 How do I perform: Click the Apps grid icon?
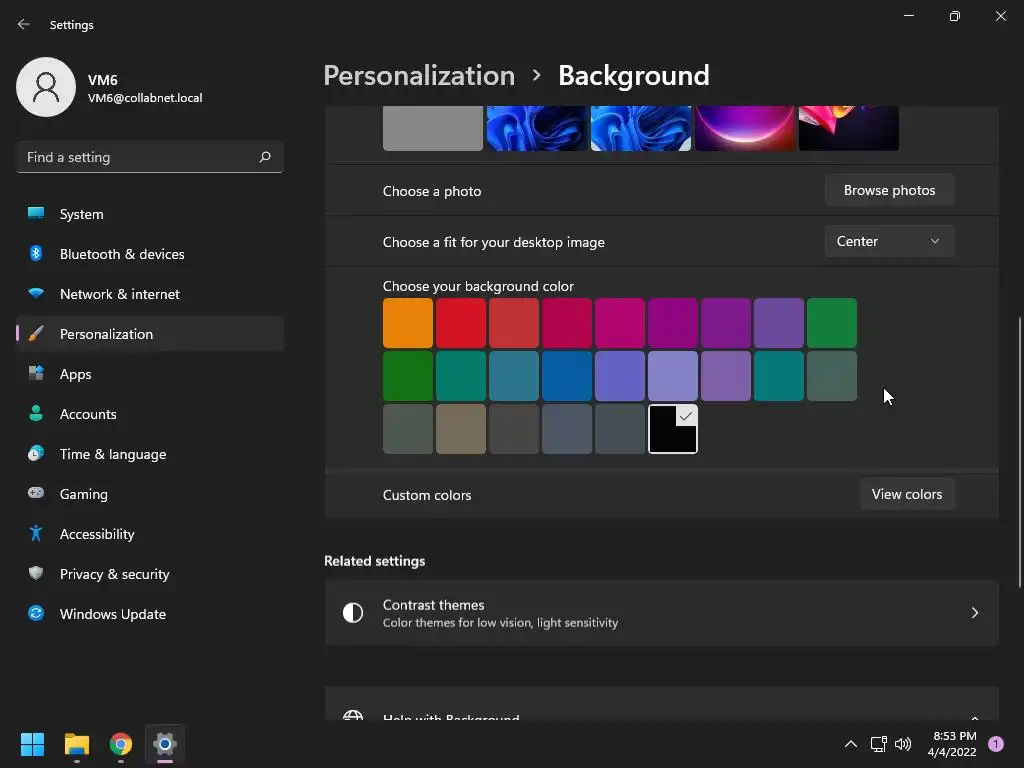pos(36,374)
